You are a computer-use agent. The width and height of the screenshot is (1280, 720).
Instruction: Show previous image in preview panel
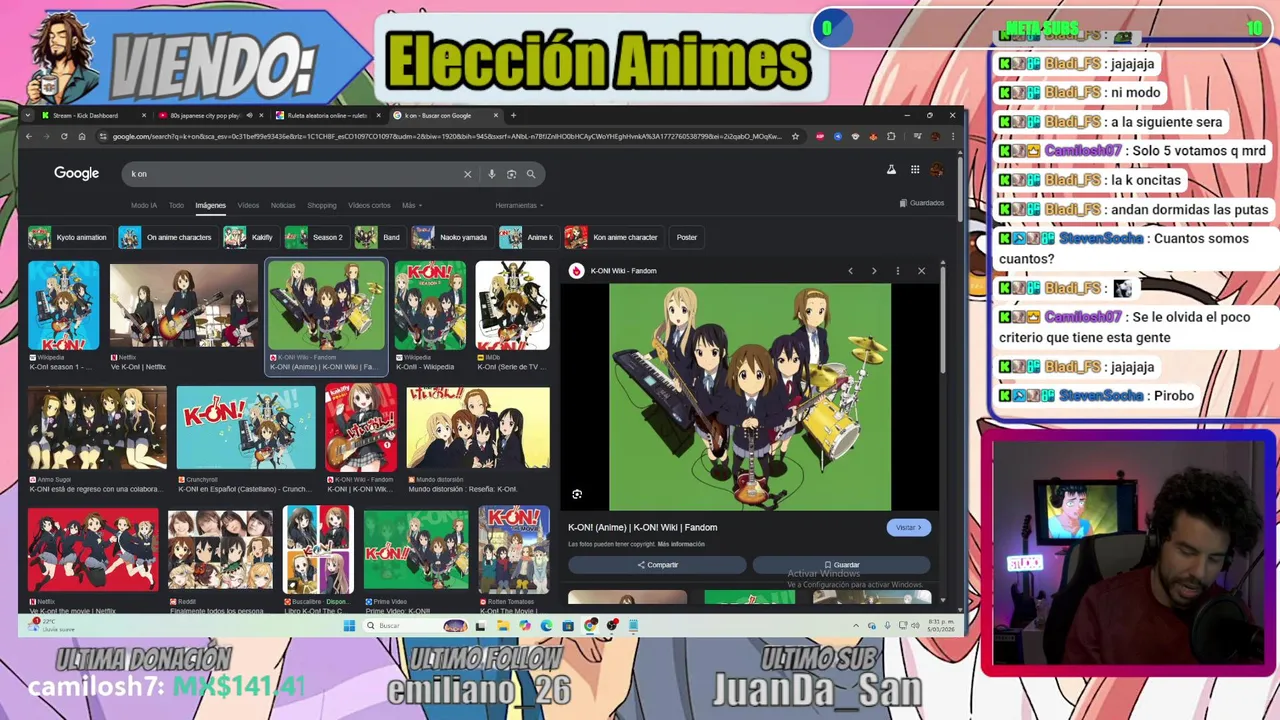pos(850,271)
